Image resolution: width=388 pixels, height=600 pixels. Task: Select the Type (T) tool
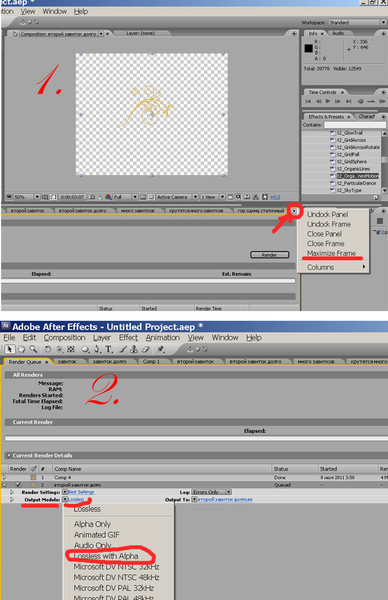109,349
